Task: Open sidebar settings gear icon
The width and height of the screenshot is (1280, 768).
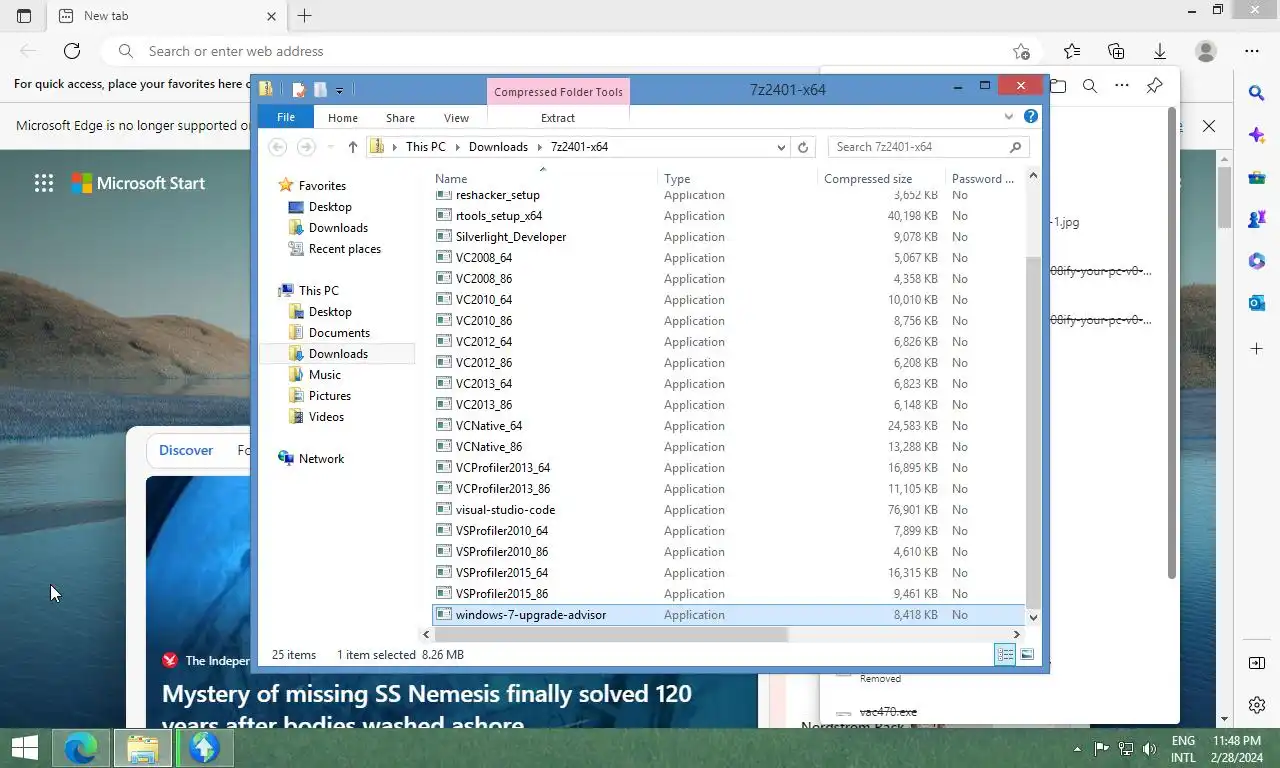Action: click(x=1257, y=705)
